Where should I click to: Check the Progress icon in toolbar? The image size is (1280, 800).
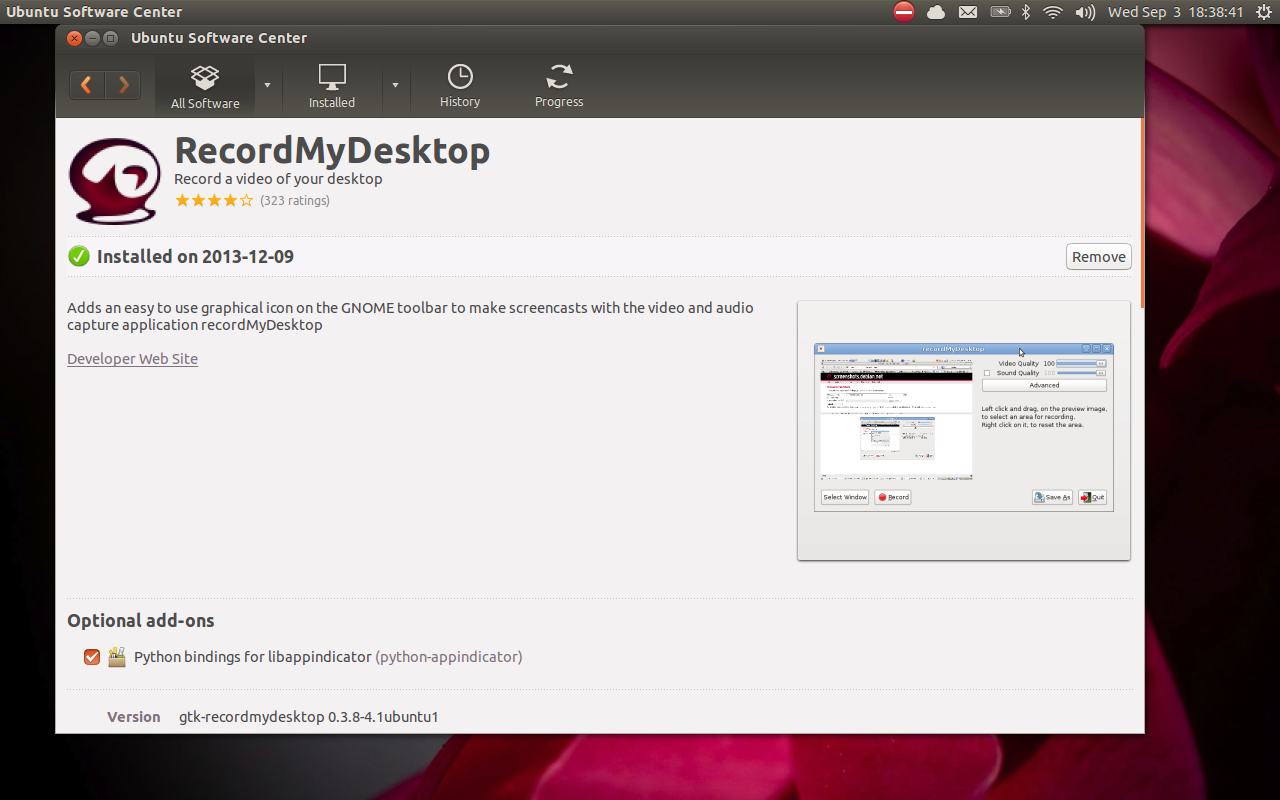558,85
